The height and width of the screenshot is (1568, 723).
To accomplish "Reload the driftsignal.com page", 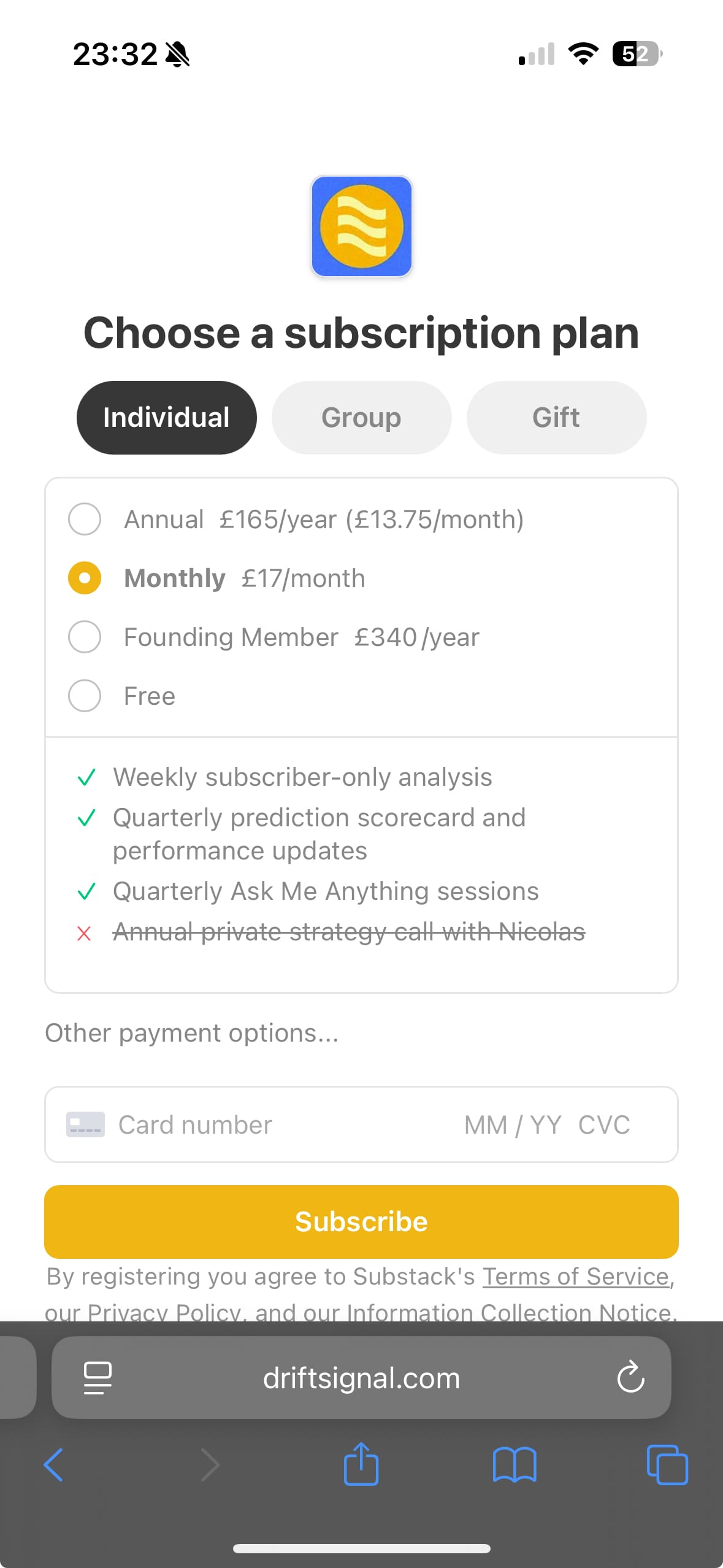I will pyautogui.click(x=630, y=1378).
